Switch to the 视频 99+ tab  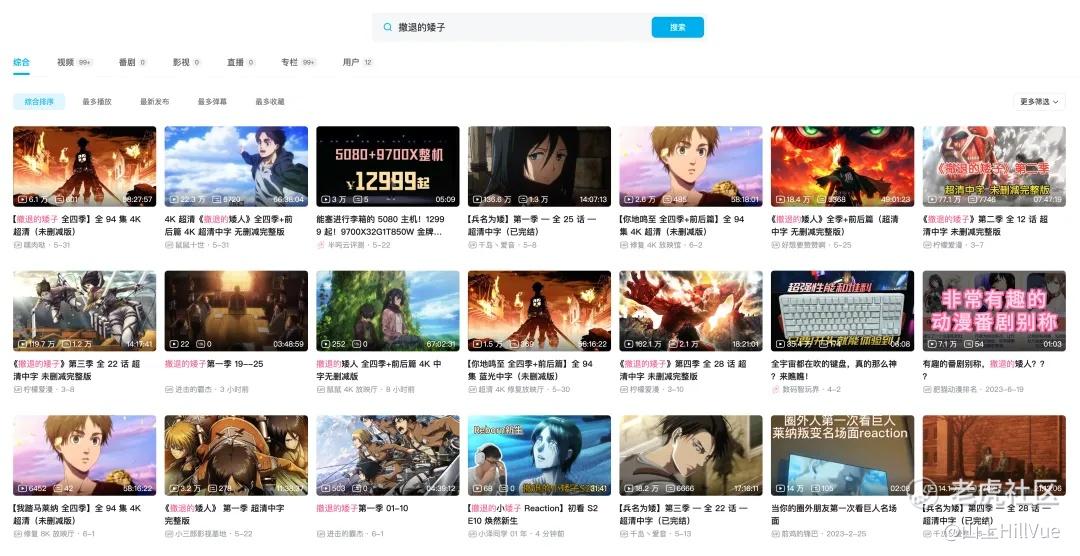click(x=74, y=62)
